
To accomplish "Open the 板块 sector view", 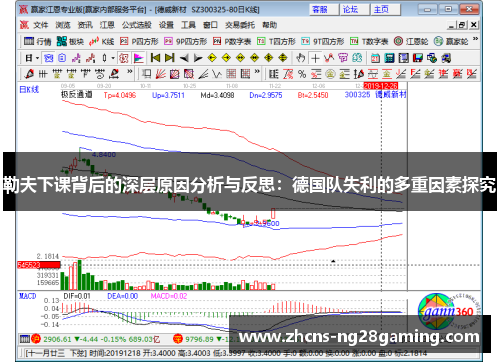I will tap(70, 41).
